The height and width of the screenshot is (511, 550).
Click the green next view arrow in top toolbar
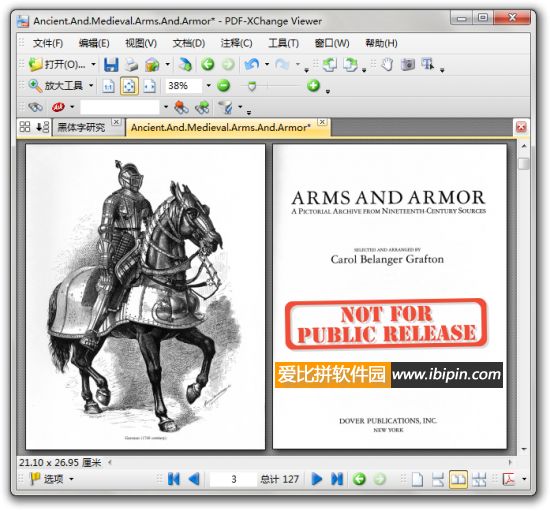(x=228, y=65)
